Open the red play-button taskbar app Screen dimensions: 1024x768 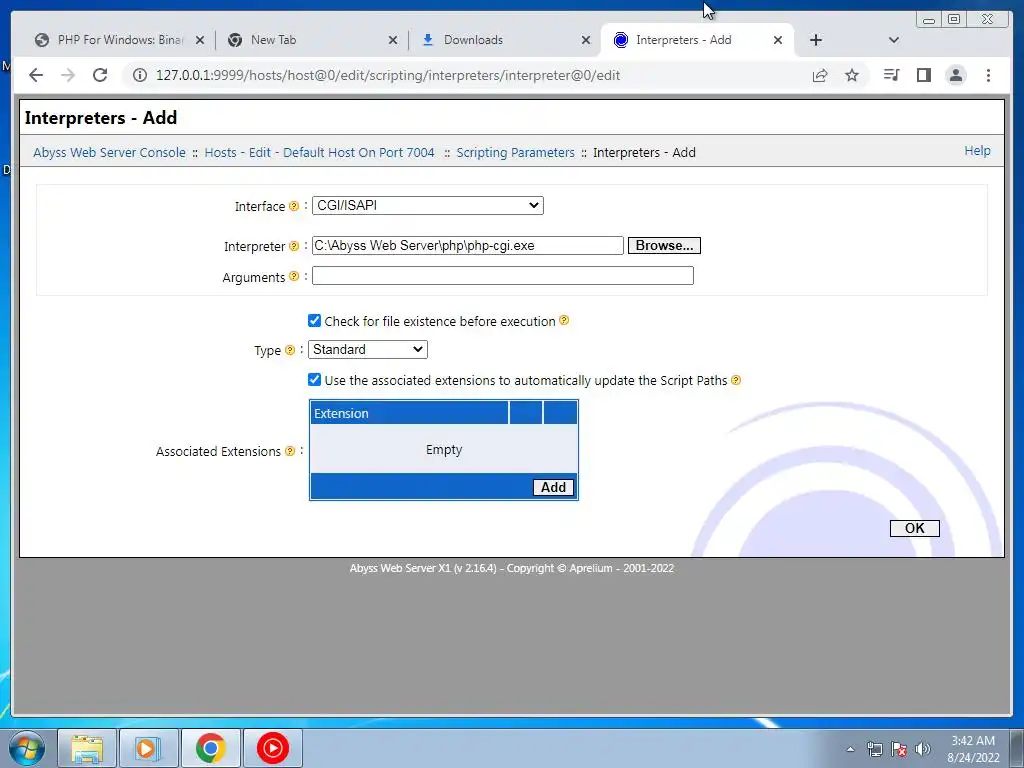272,748
